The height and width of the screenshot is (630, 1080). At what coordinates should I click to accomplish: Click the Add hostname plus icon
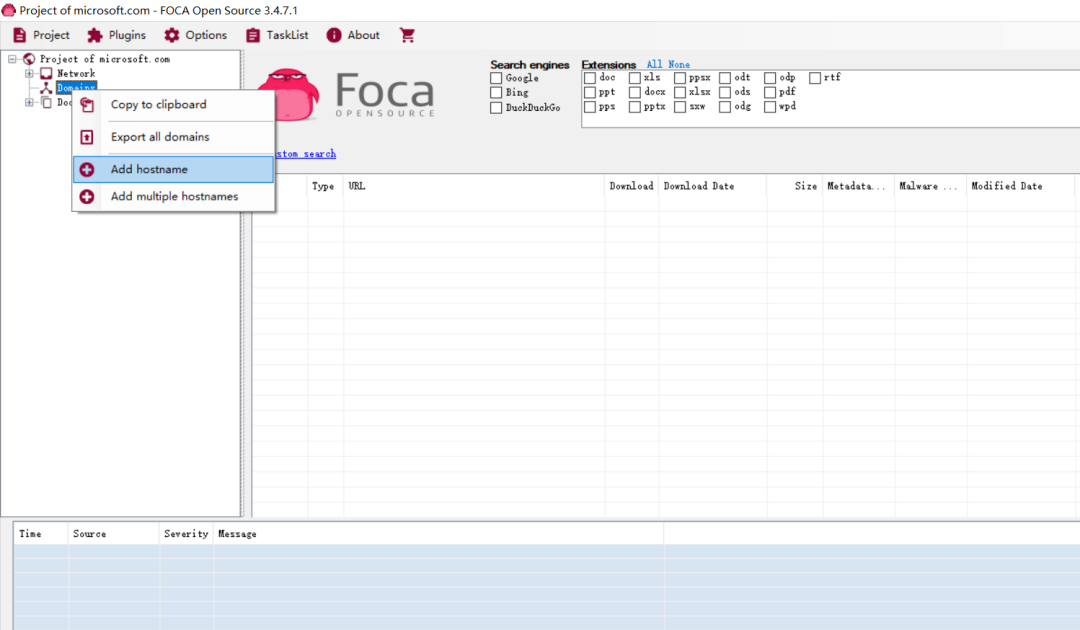[87, 169]
